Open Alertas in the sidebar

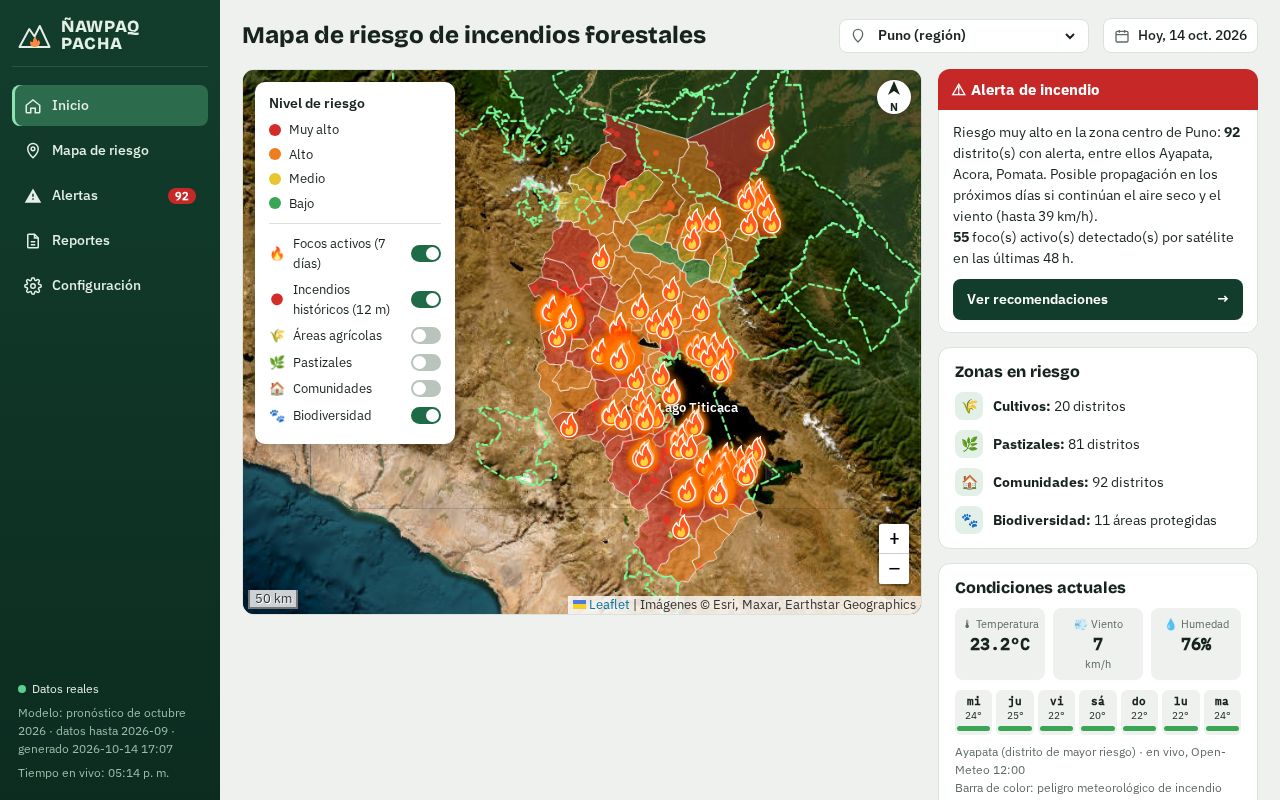[110, 196]
